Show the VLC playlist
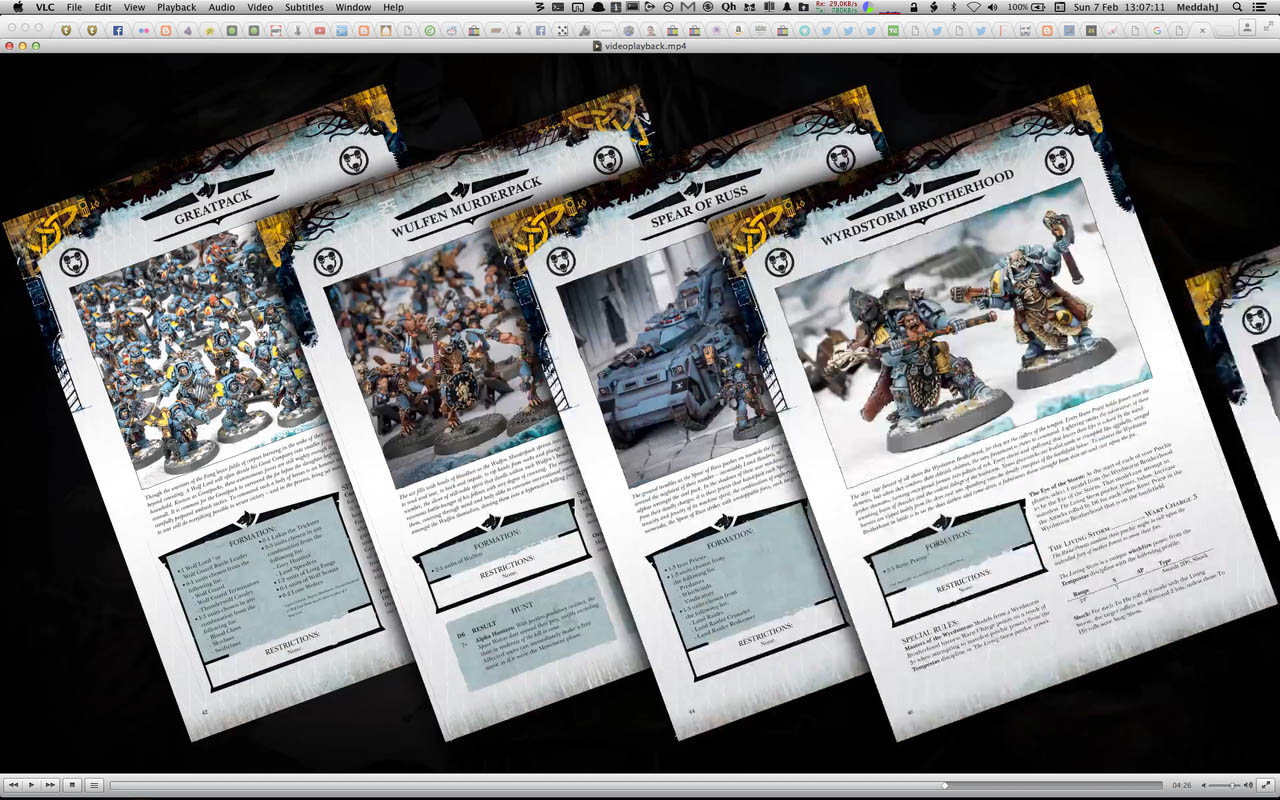 pyautogui.click(x=94, y=785)
